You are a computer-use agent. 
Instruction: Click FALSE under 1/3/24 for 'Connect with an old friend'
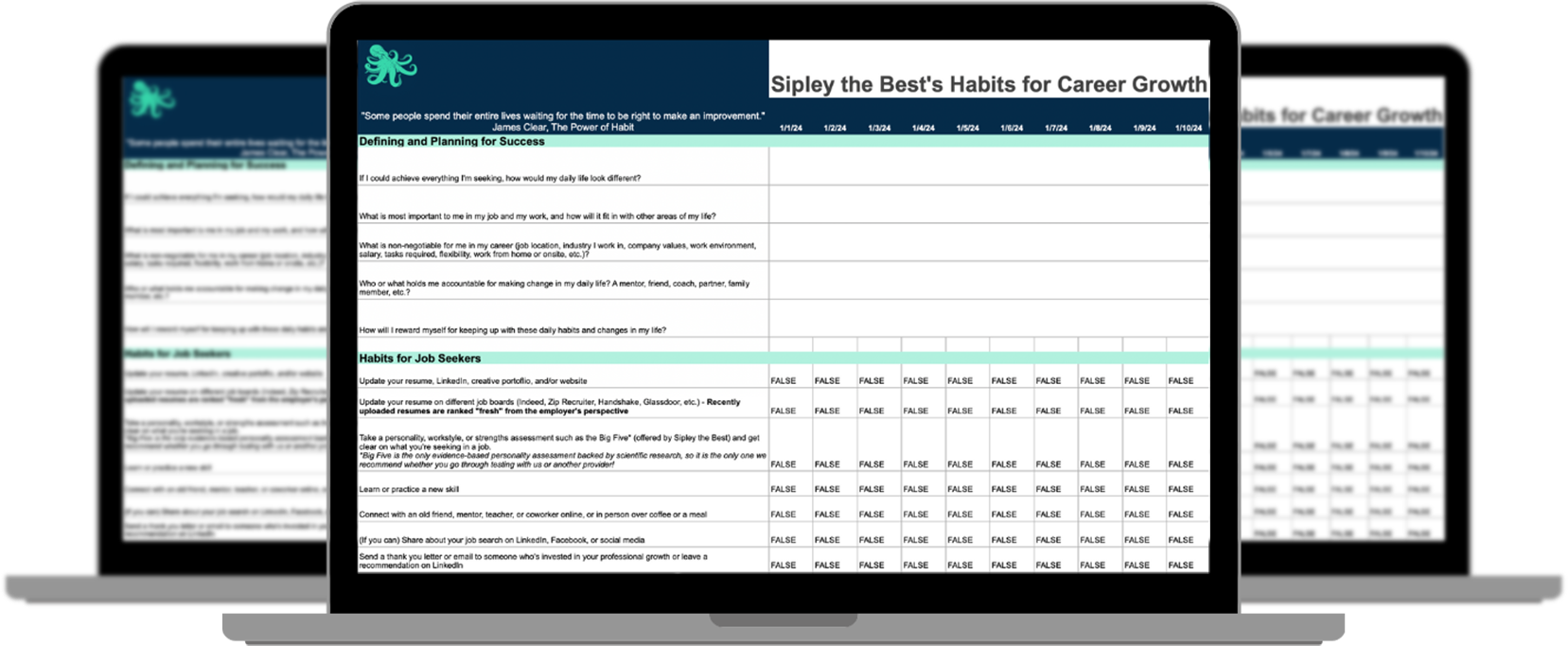(x=872, y=515)
